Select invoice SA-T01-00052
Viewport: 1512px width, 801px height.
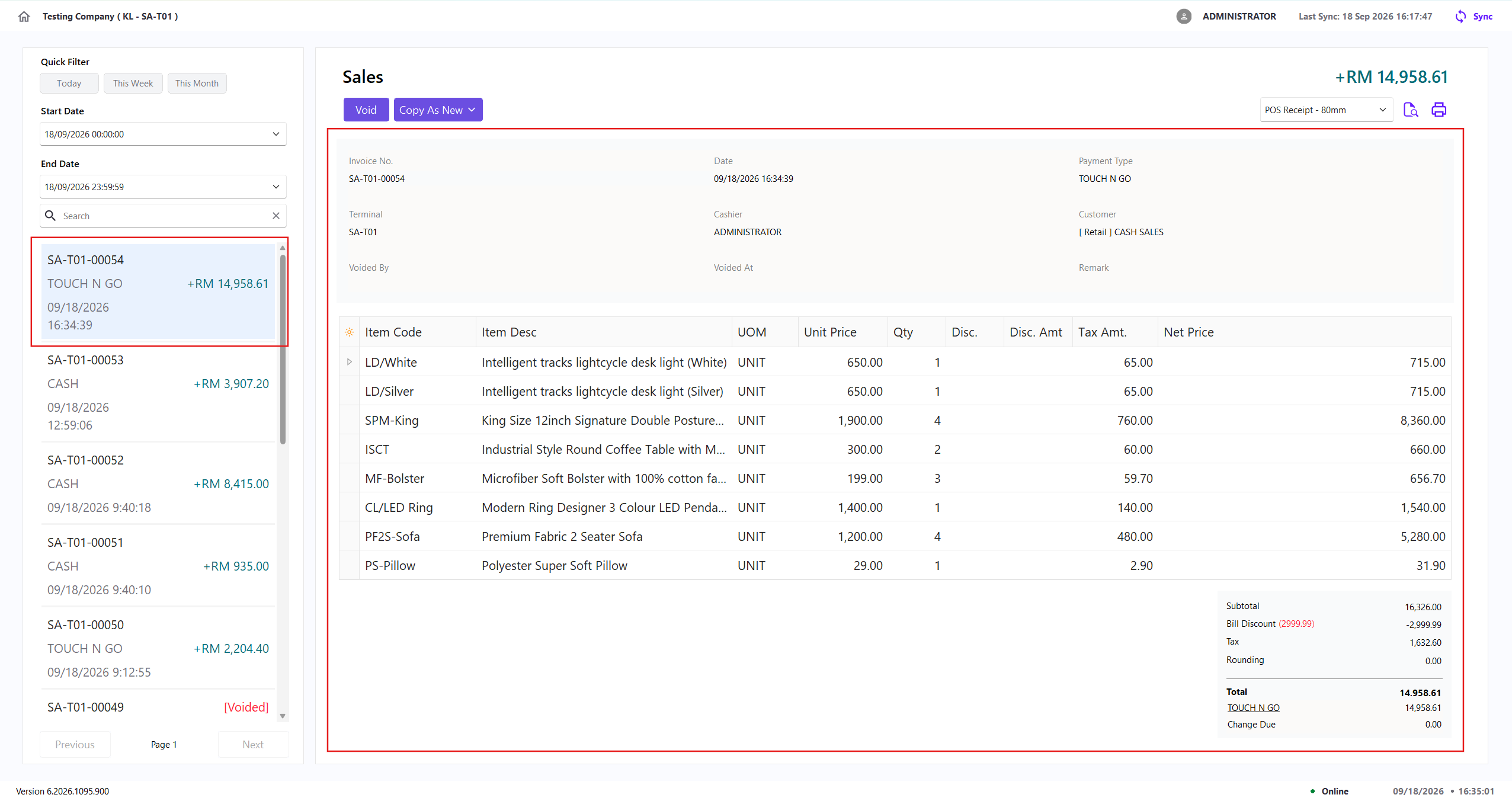tap(158, 483)
